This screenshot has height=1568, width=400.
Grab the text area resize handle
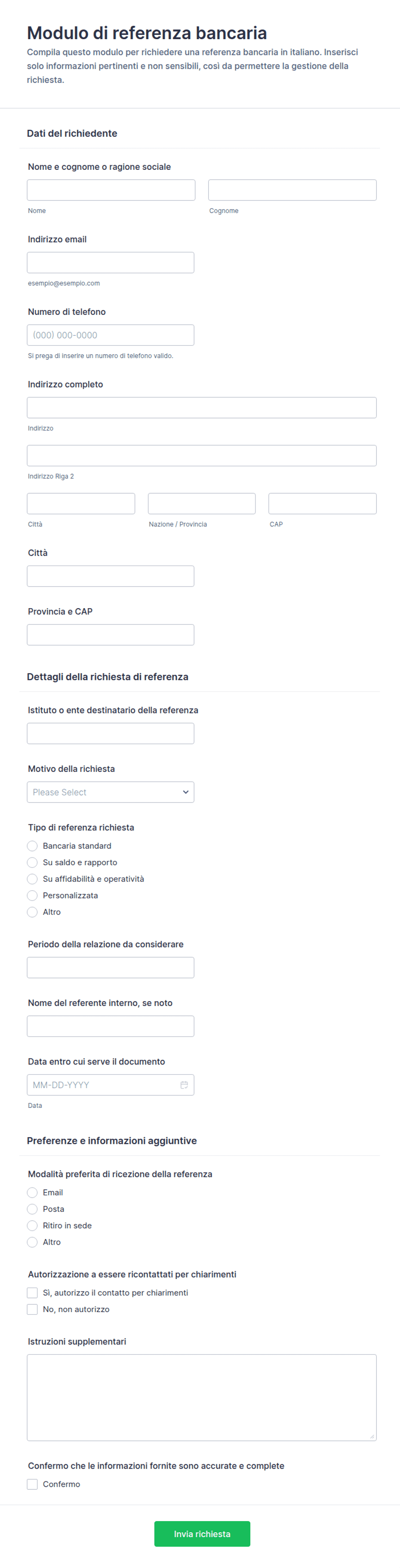click(372, 1436)
